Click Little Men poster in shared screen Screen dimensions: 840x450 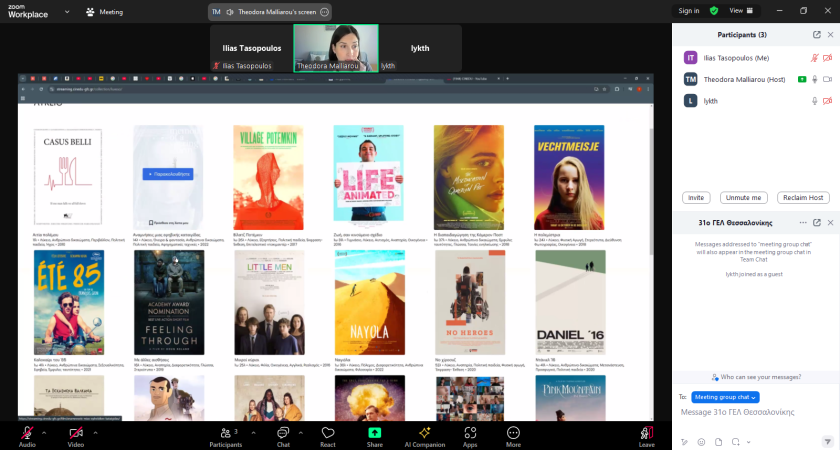click(x=269, y=302)
